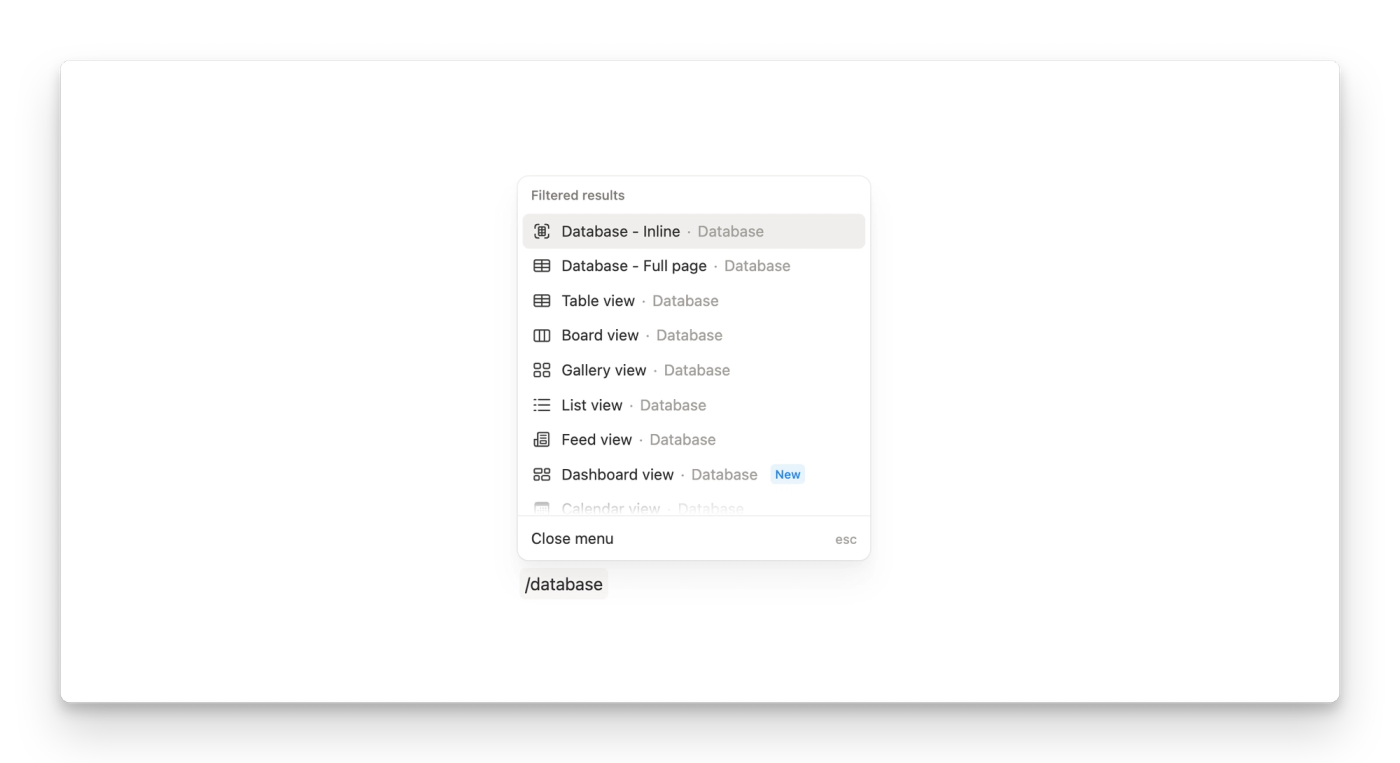Click the New badge on Dashboard view

tap(788, 475)
